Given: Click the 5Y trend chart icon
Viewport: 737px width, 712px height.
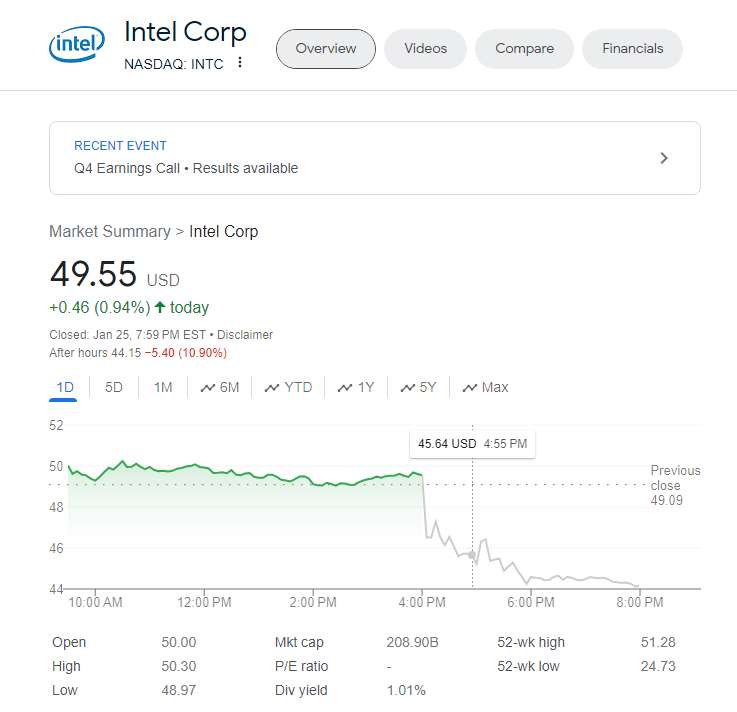Looking at the screenshot, I should 408,388.
